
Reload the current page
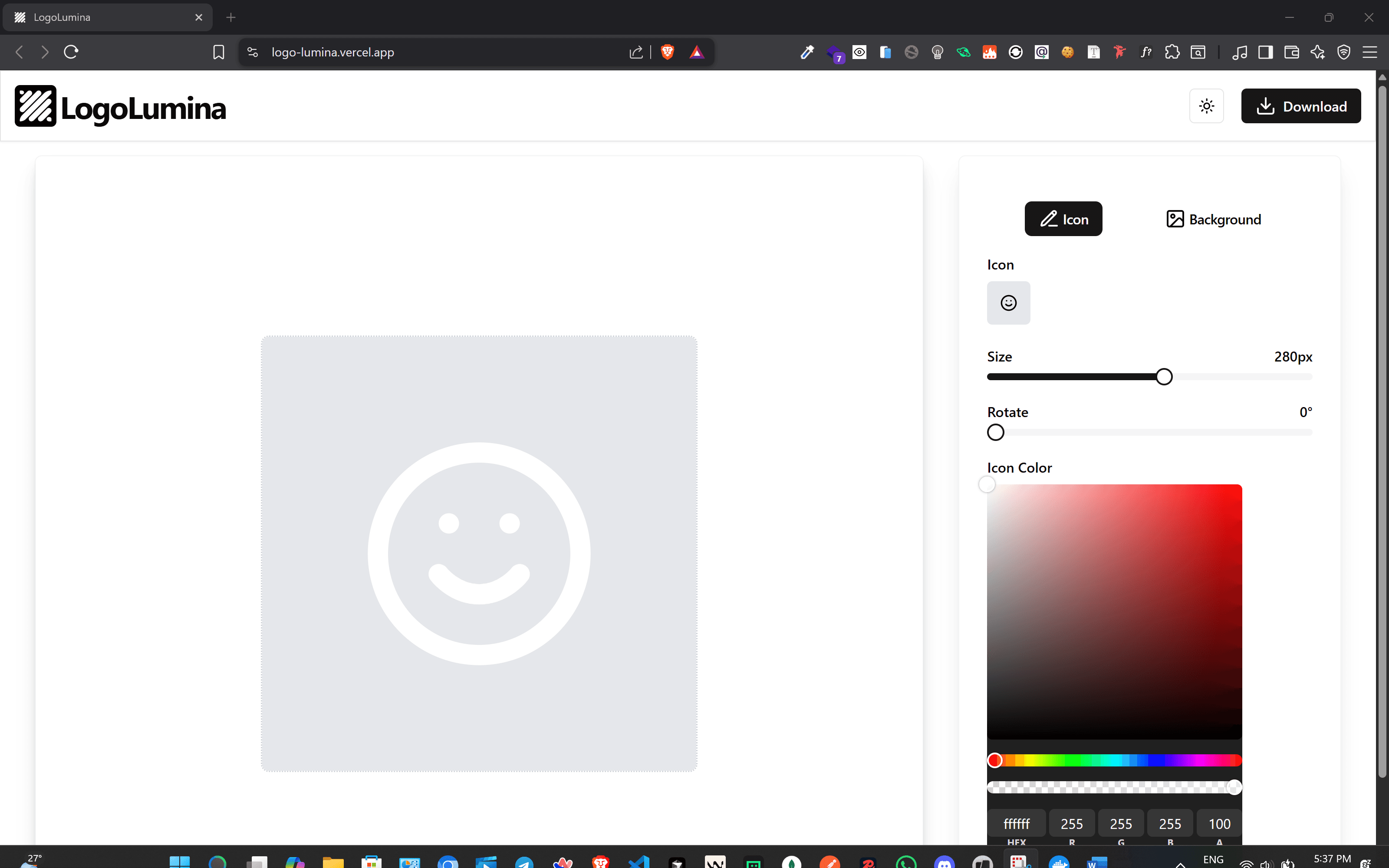71,52
